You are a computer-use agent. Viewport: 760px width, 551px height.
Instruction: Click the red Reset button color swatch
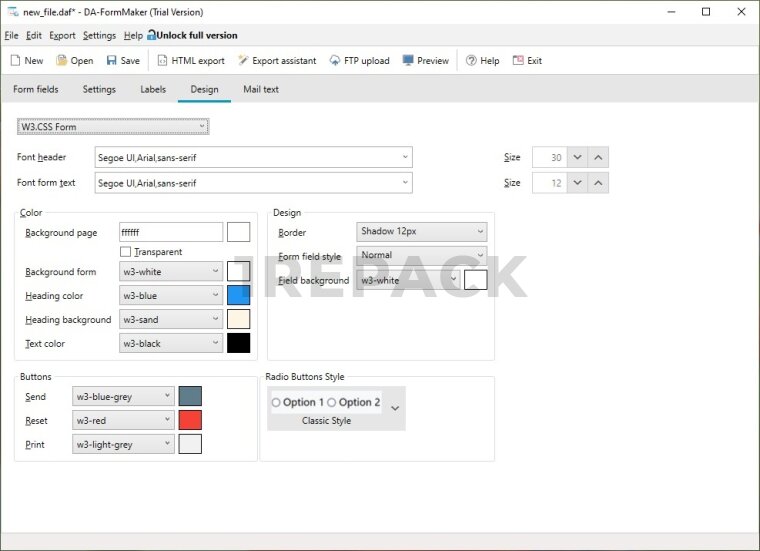click(x=190, y=420)
